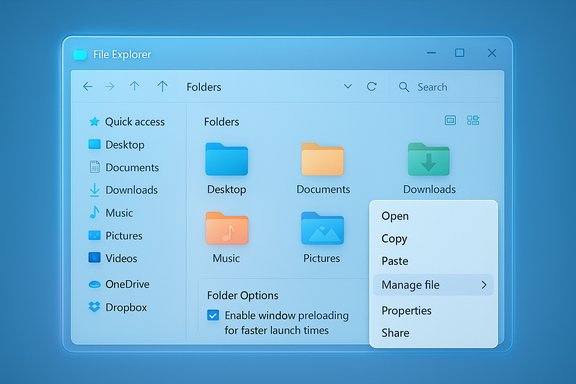
Task: Click the Documents sidebar page icon
Action: click(x=95, y=167)
